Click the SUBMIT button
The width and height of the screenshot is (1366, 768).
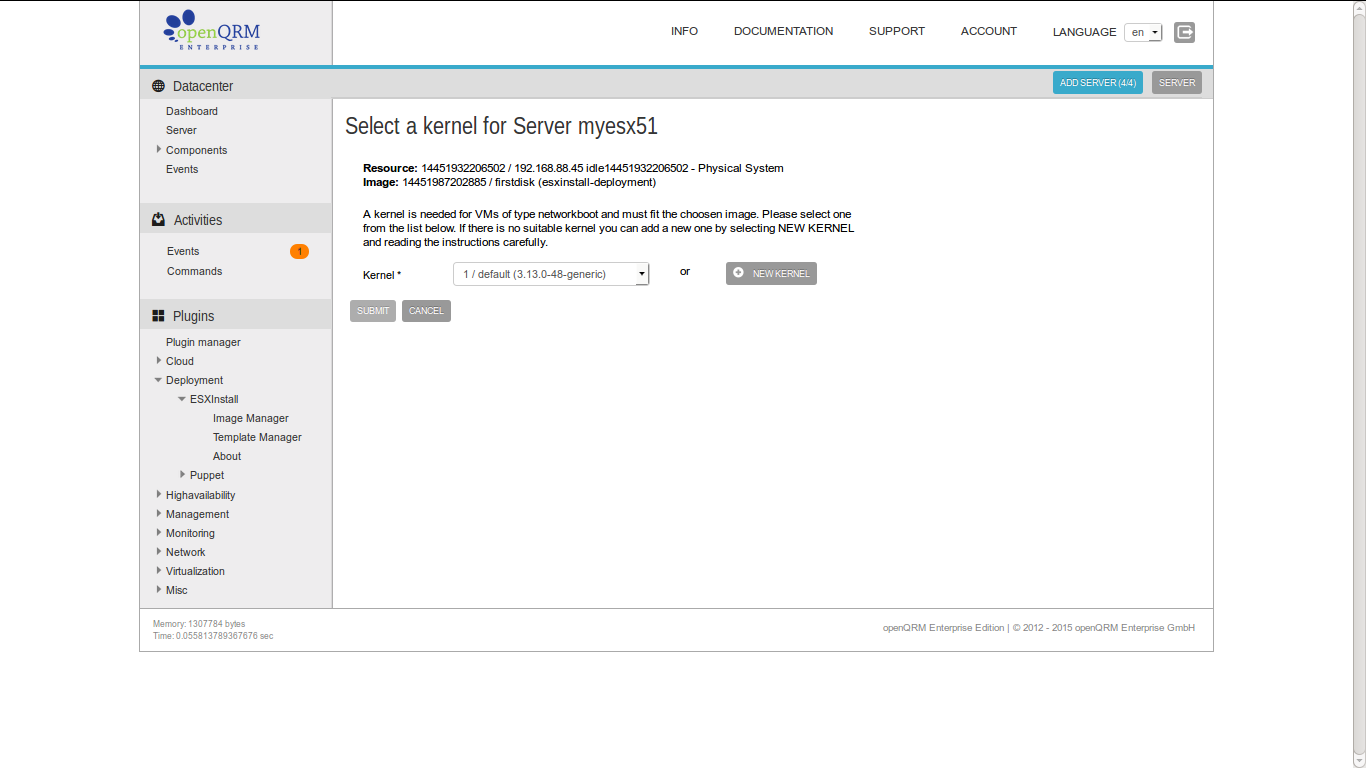coord(373,311)
